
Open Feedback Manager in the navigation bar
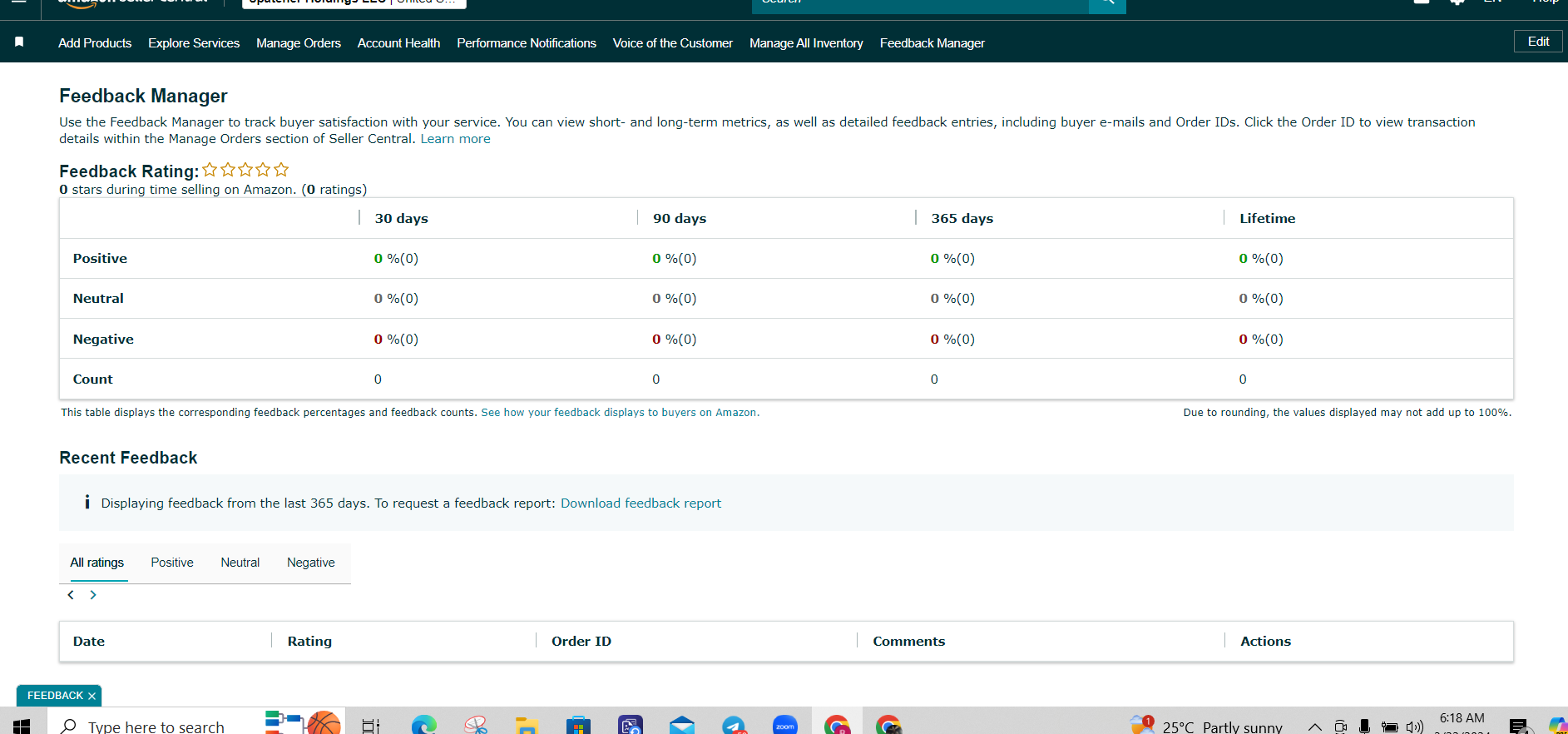[x=932, y=43]
